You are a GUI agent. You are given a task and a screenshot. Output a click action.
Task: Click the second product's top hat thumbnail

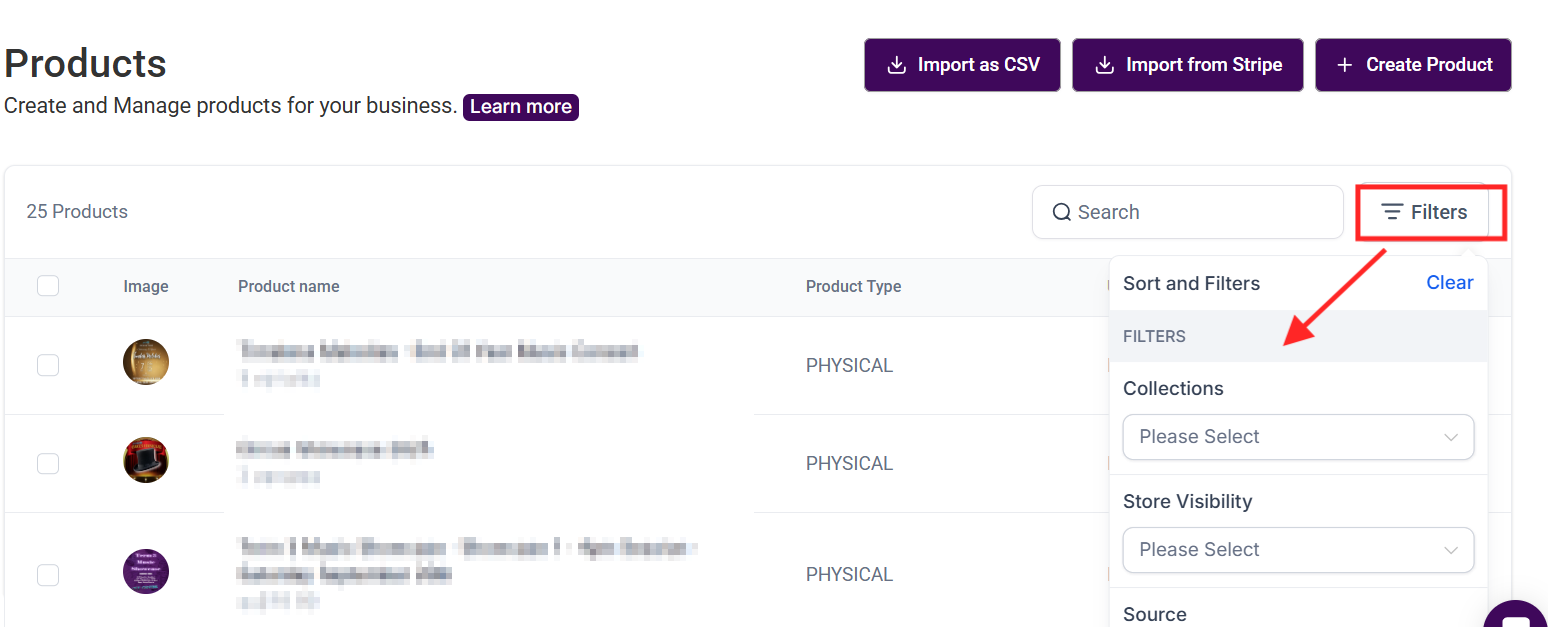(x=146, y=460)
